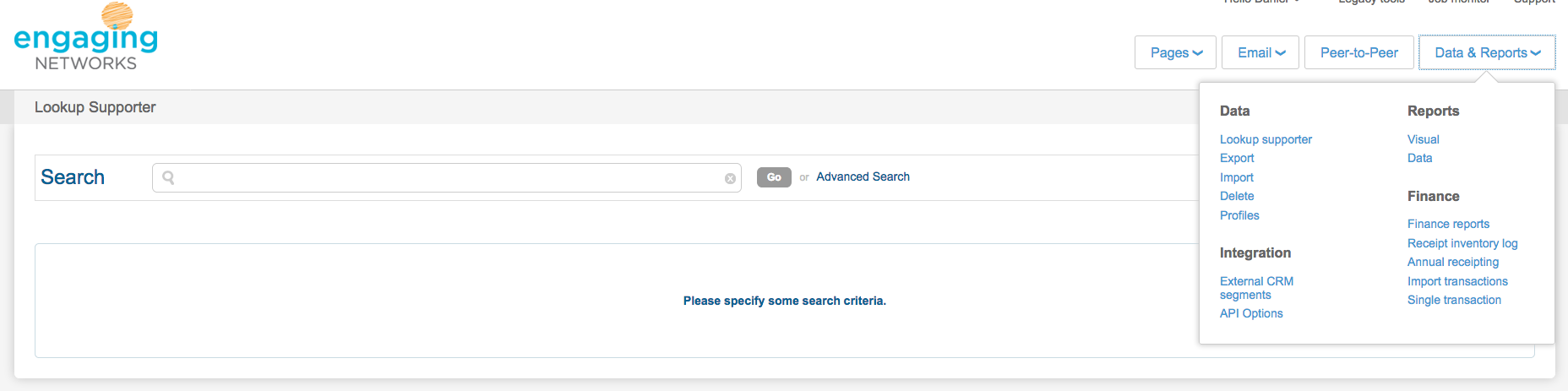This screenshot has height=391, width=1568.
Task: Open the Peer-to-Peer section
Action: tap(1358, 52)
